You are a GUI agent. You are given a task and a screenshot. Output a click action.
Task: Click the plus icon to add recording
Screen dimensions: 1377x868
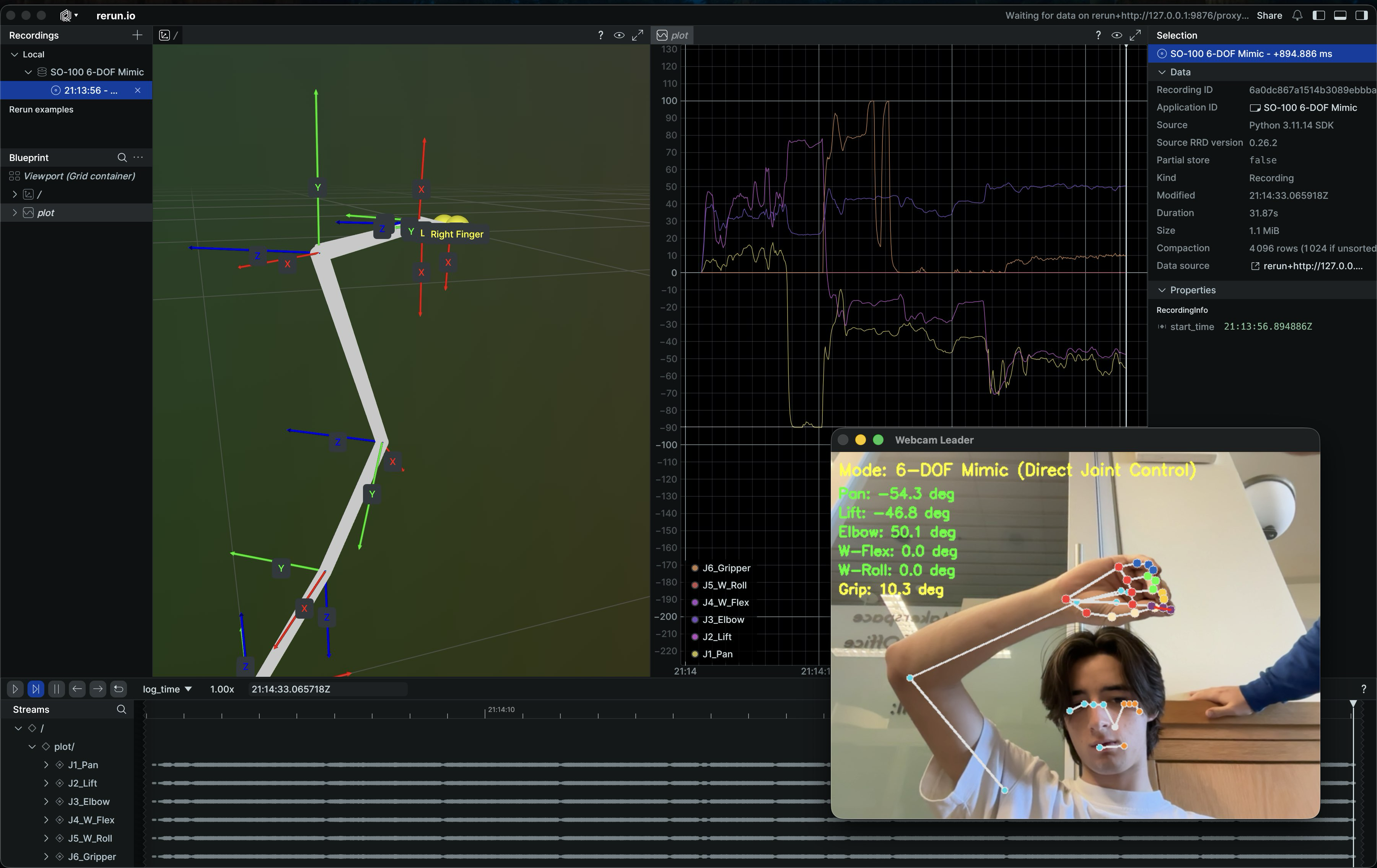click(137, 36)
